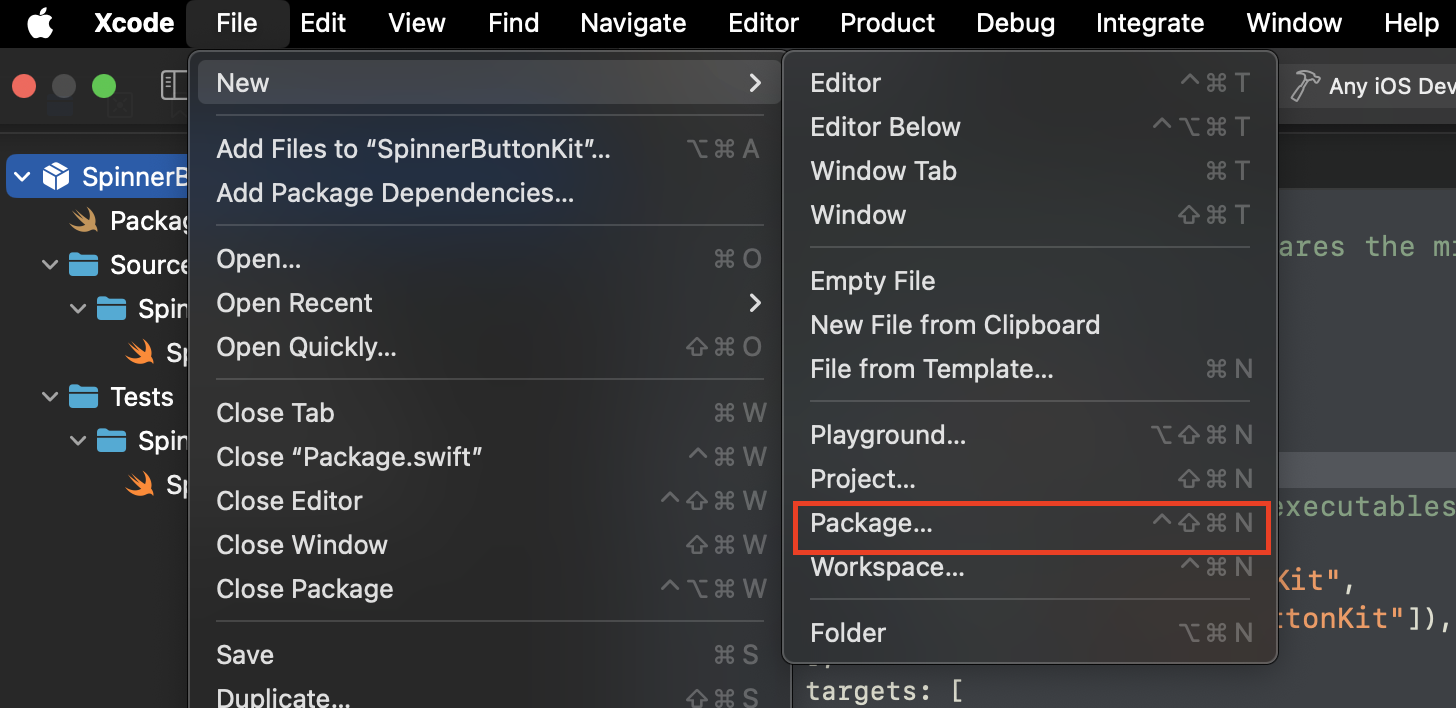The height and width of the screenshot is (708, 1456).
Task: Choose Workspace… from New submenu
Action: [x=1030, y=567]
